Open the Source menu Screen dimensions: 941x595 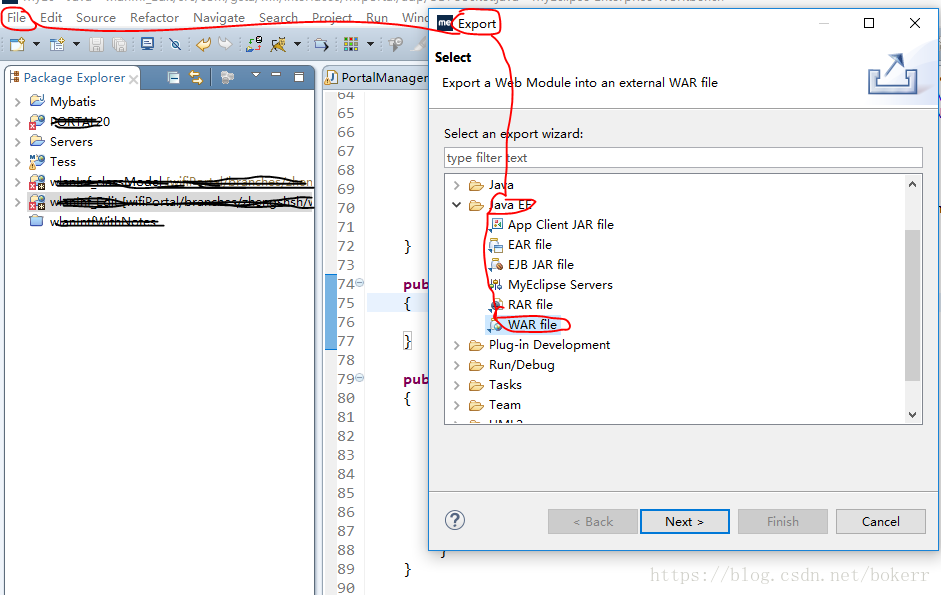click(95, 17)
